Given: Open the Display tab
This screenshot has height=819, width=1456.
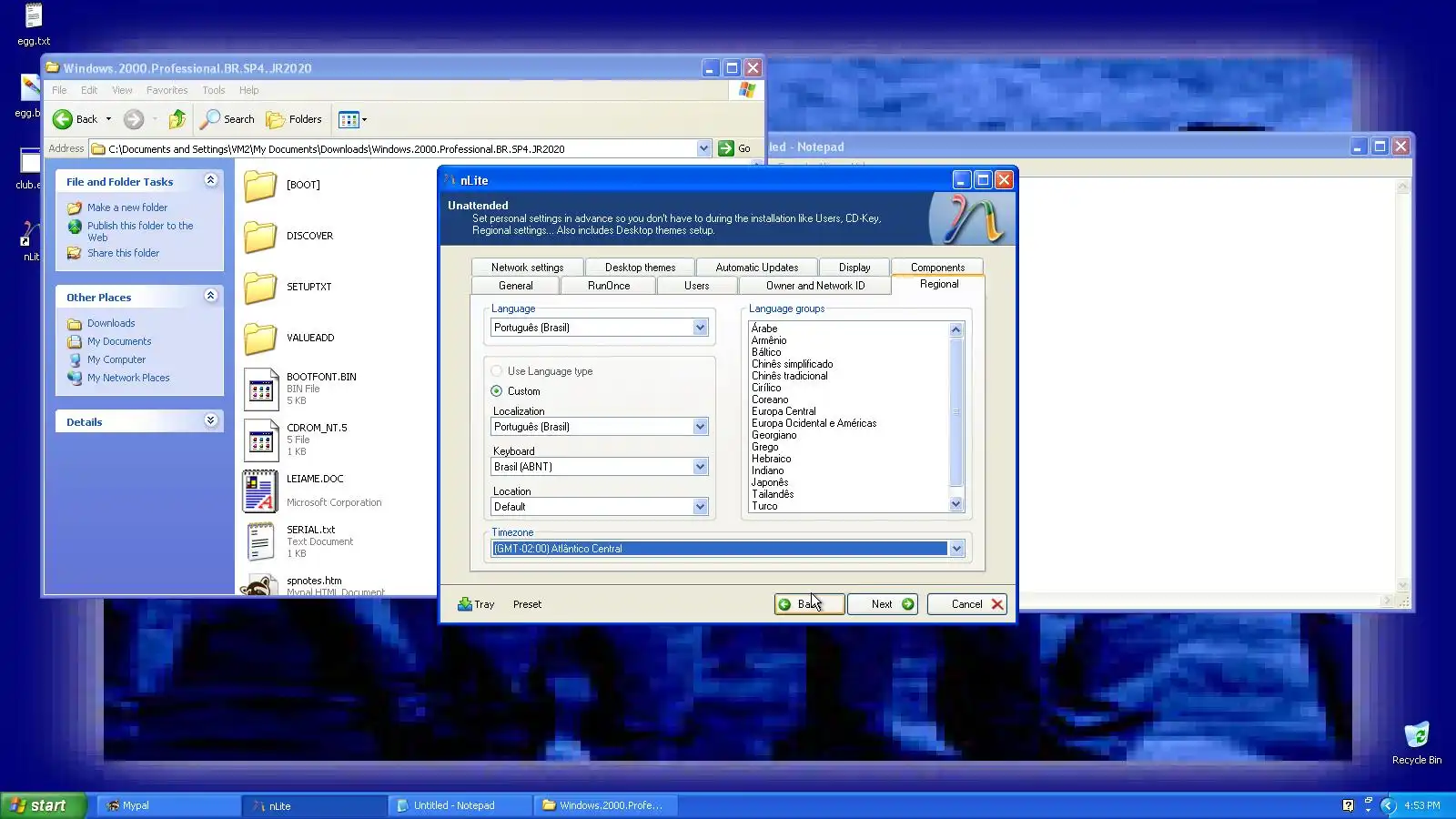Looking at the screenshot, I should coord(854,268).
